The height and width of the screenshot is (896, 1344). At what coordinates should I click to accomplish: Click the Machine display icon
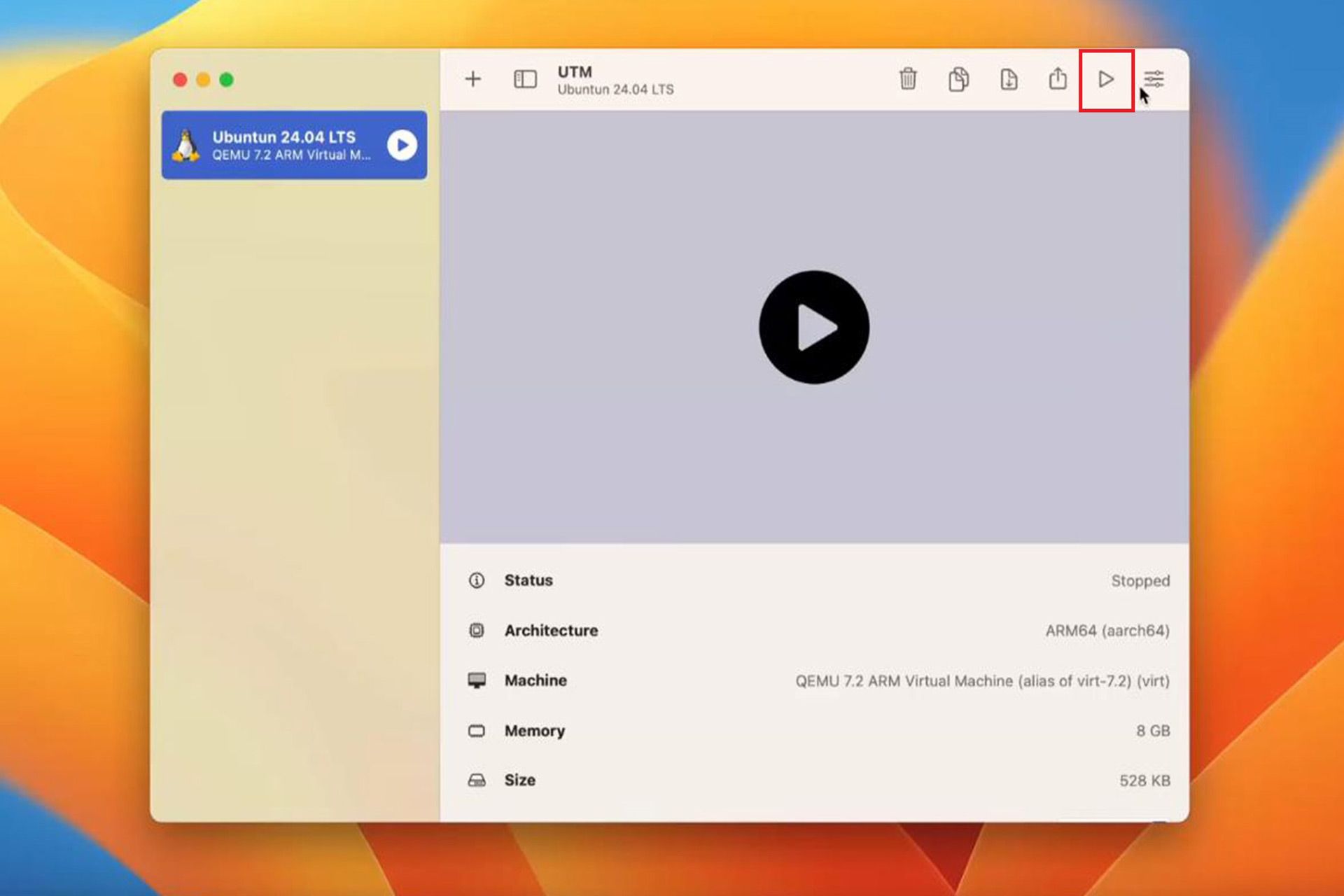point(477,680)
